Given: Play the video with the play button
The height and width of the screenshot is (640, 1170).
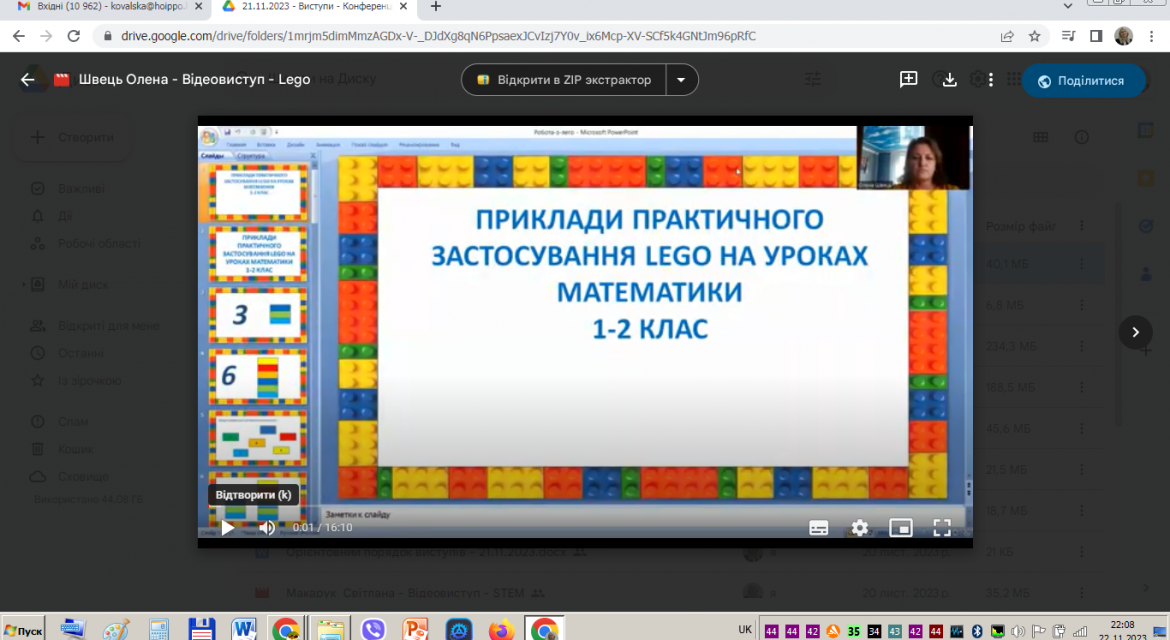Looking at the screenshot, I should [x=228, y=527].
